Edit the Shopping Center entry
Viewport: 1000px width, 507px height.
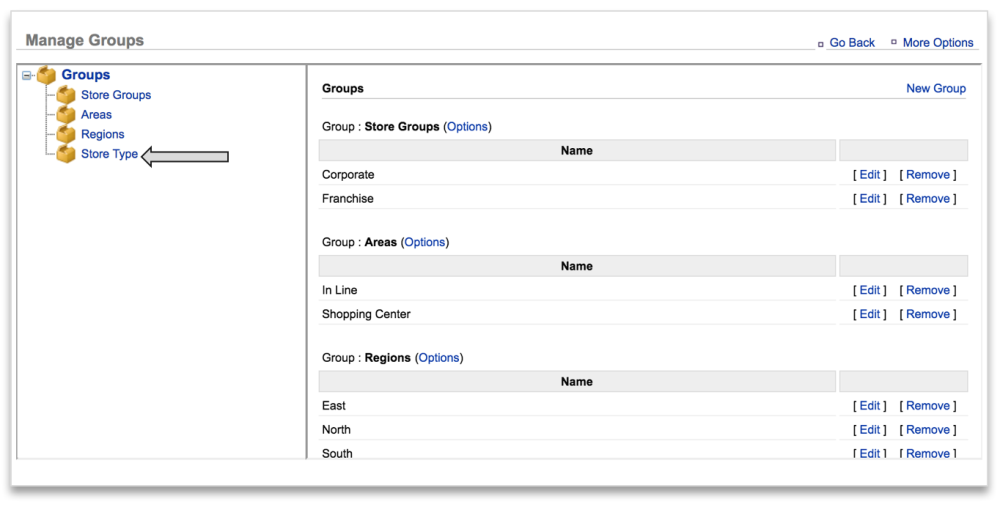point(870,314)
